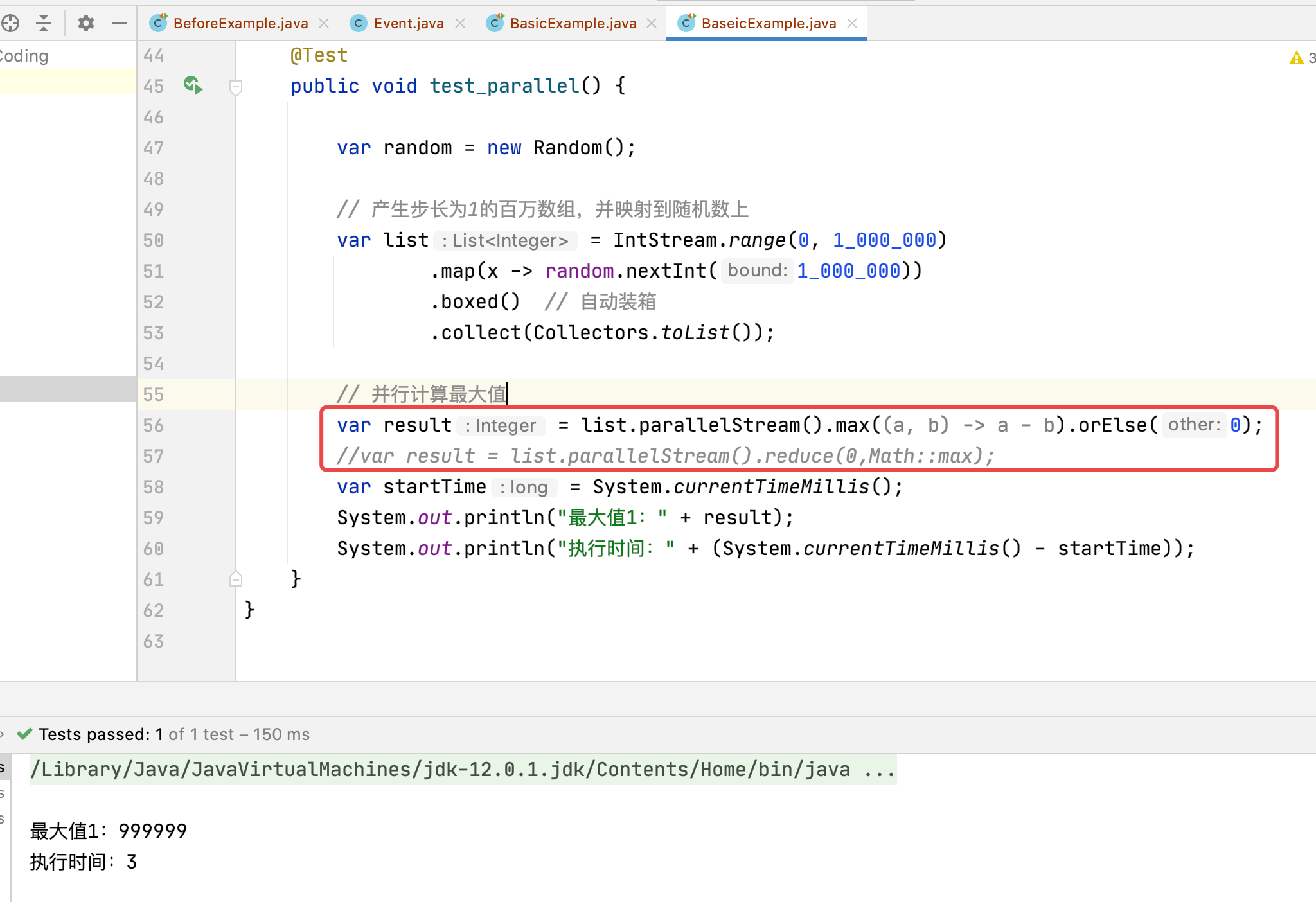
Task: Hide the project panel with minus icon
Action: [x=120, y=24]
